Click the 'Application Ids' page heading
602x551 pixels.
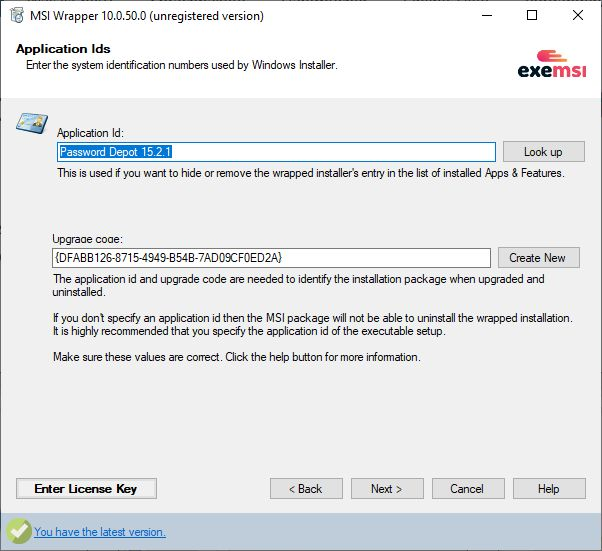[63, 49]
